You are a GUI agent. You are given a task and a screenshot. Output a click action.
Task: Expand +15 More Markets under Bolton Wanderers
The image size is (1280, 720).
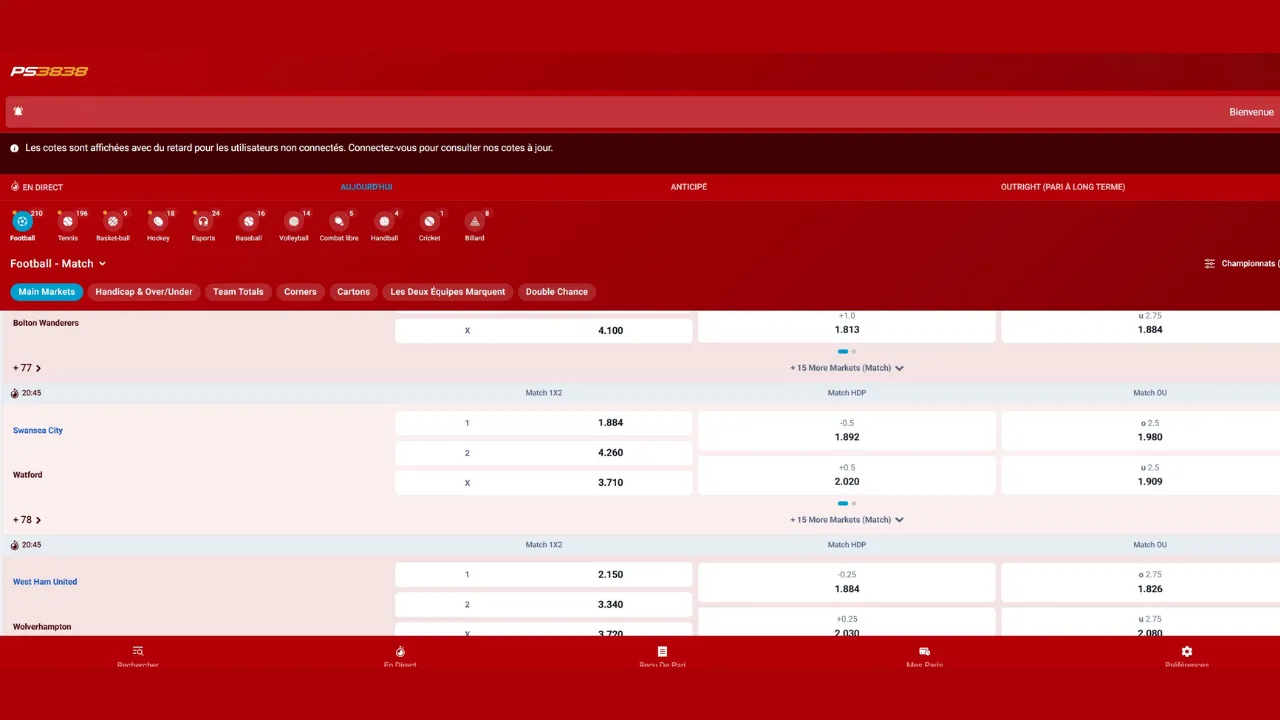coord(847,368)
